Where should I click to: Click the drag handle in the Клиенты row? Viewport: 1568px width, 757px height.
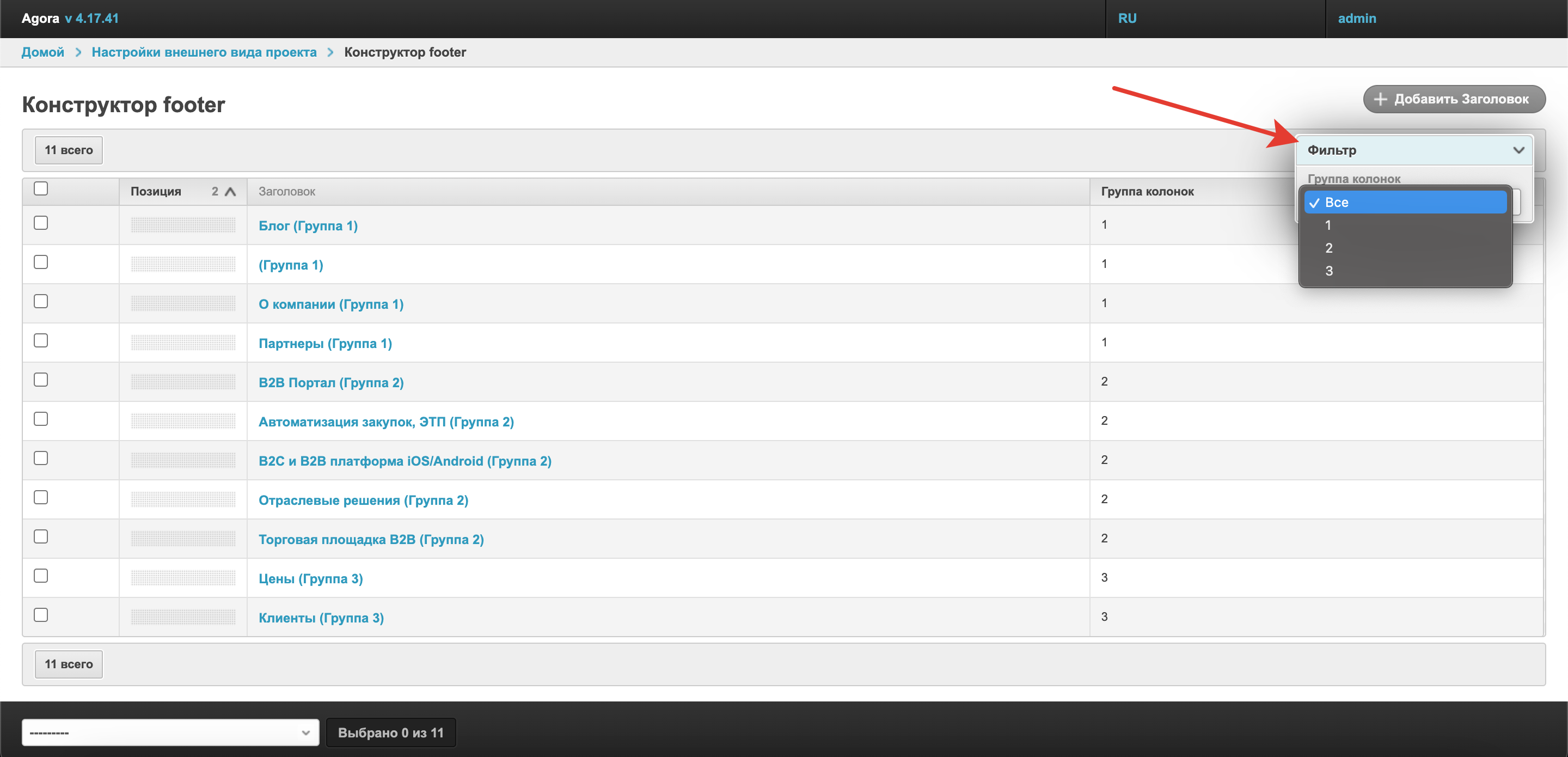182,617
